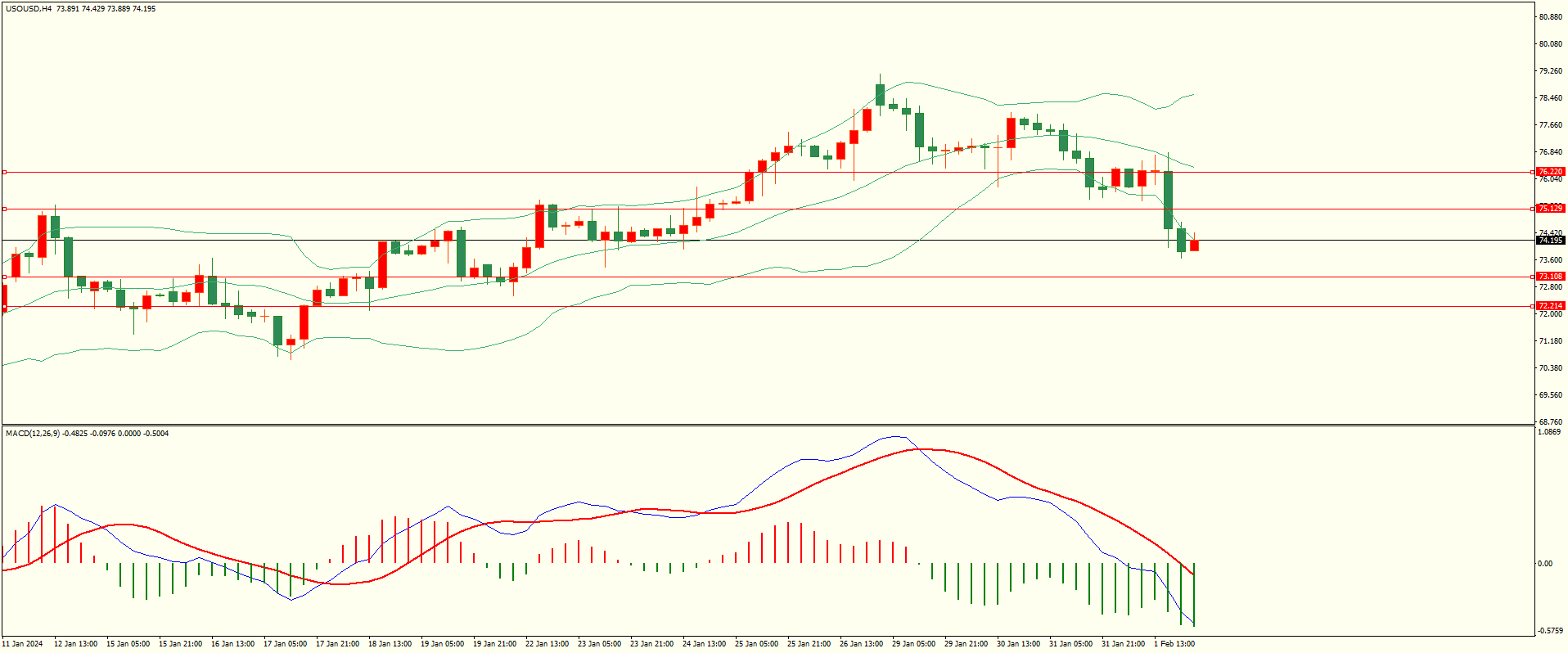Screen dimensions: 1568x653
Task: Click the 17 Jan 05:00 time label
Action: pyautogui.click(x=285, y=644)
